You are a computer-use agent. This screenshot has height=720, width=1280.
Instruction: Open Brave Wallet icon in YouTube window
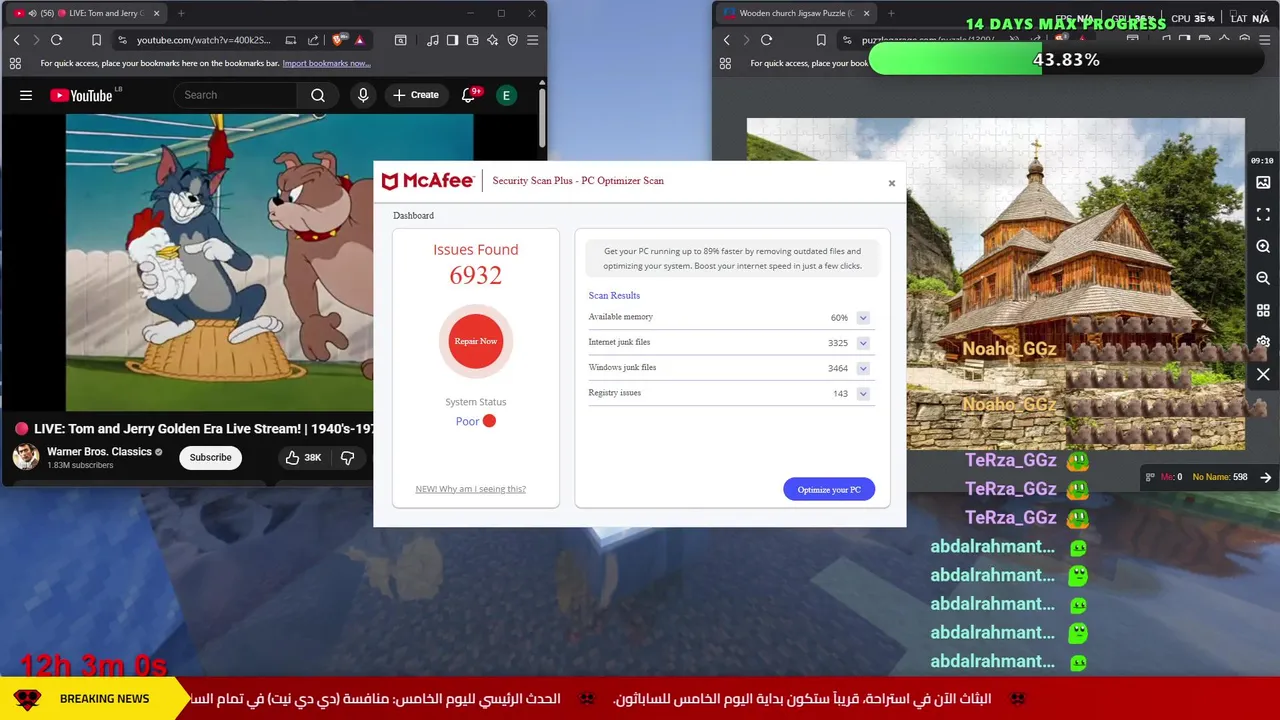[472, 40]
